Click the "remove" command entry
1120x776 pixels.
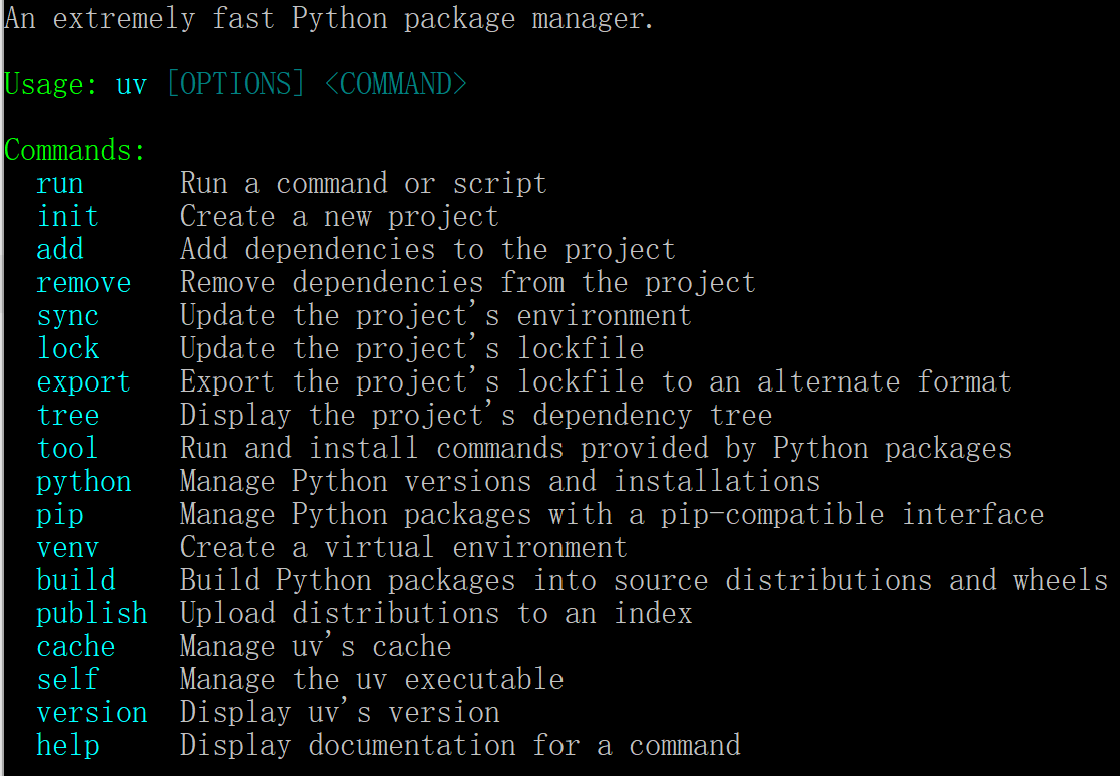tap(84, 283)
